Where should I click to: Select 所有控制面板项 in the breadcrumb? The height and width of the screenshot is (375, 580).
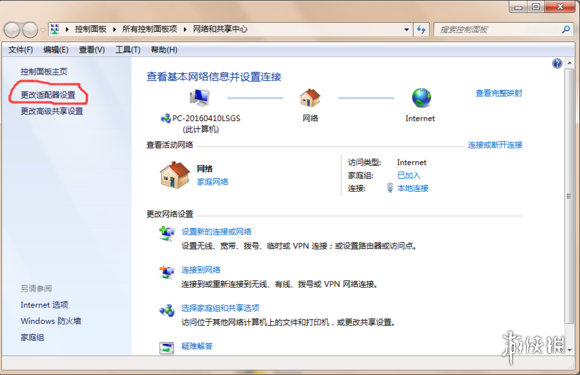[149, 29]
